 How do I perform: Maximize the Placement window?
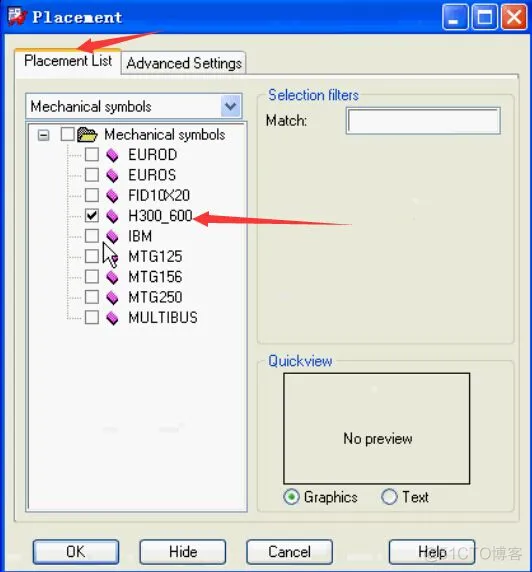tap(485, 17)
